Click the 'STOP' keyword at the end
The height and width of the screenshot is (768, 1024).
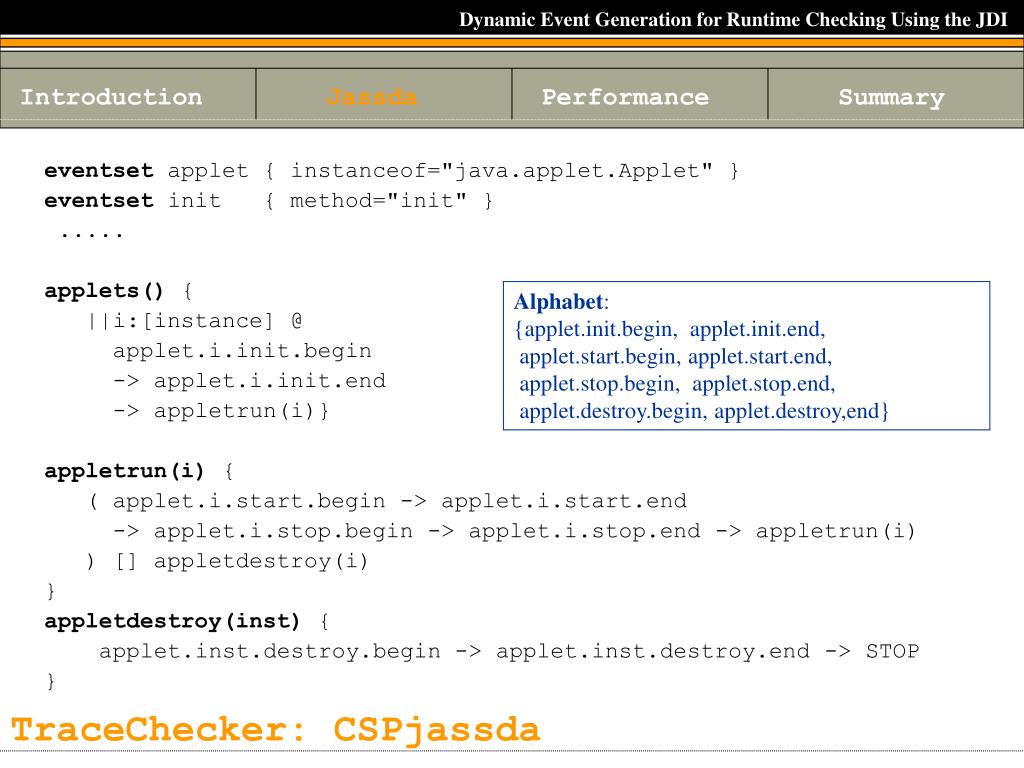click(x=893, y=651)
